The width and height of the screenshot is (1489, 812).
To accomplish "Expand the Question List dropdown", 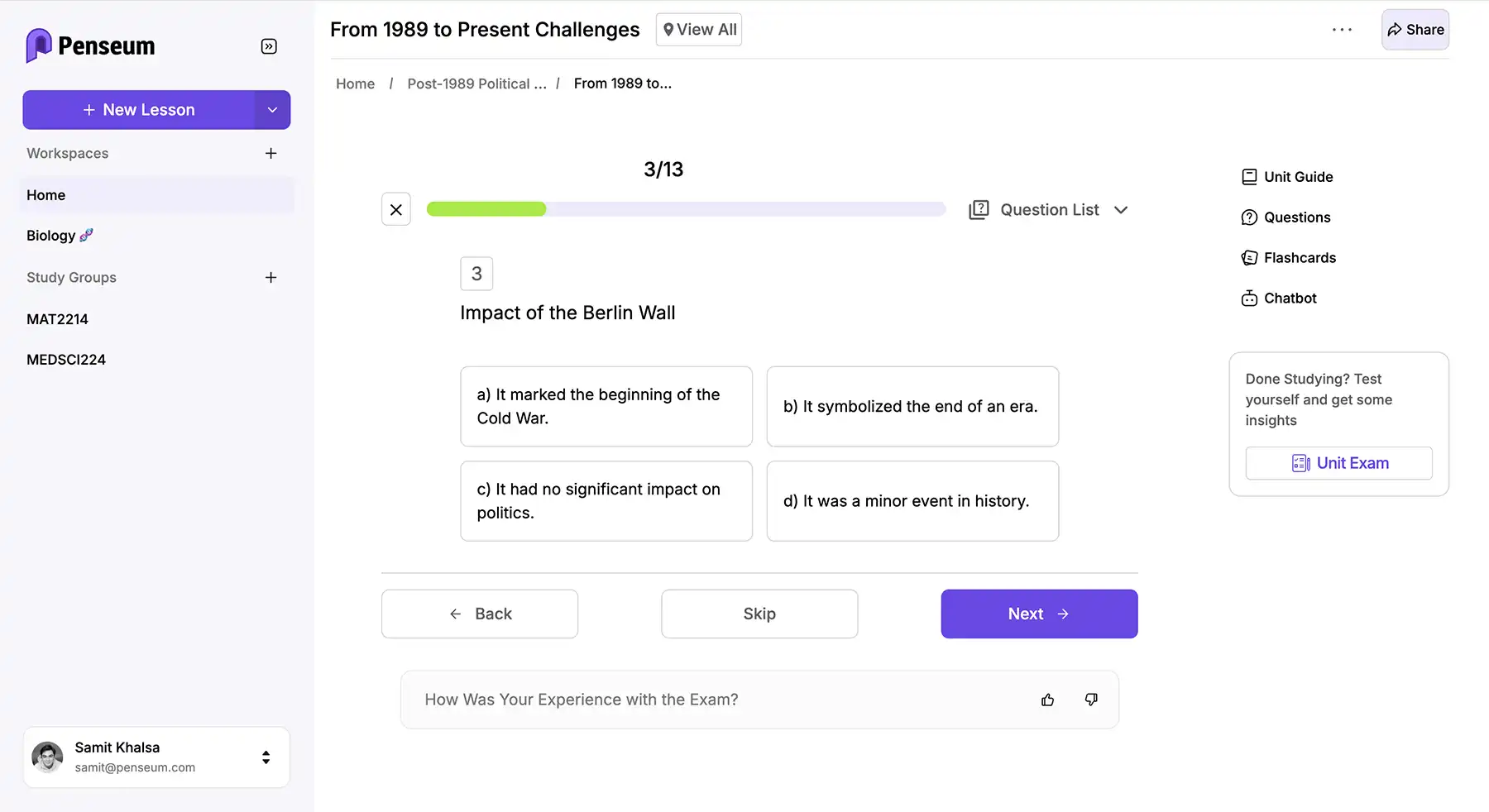I will pos(1049,210).
